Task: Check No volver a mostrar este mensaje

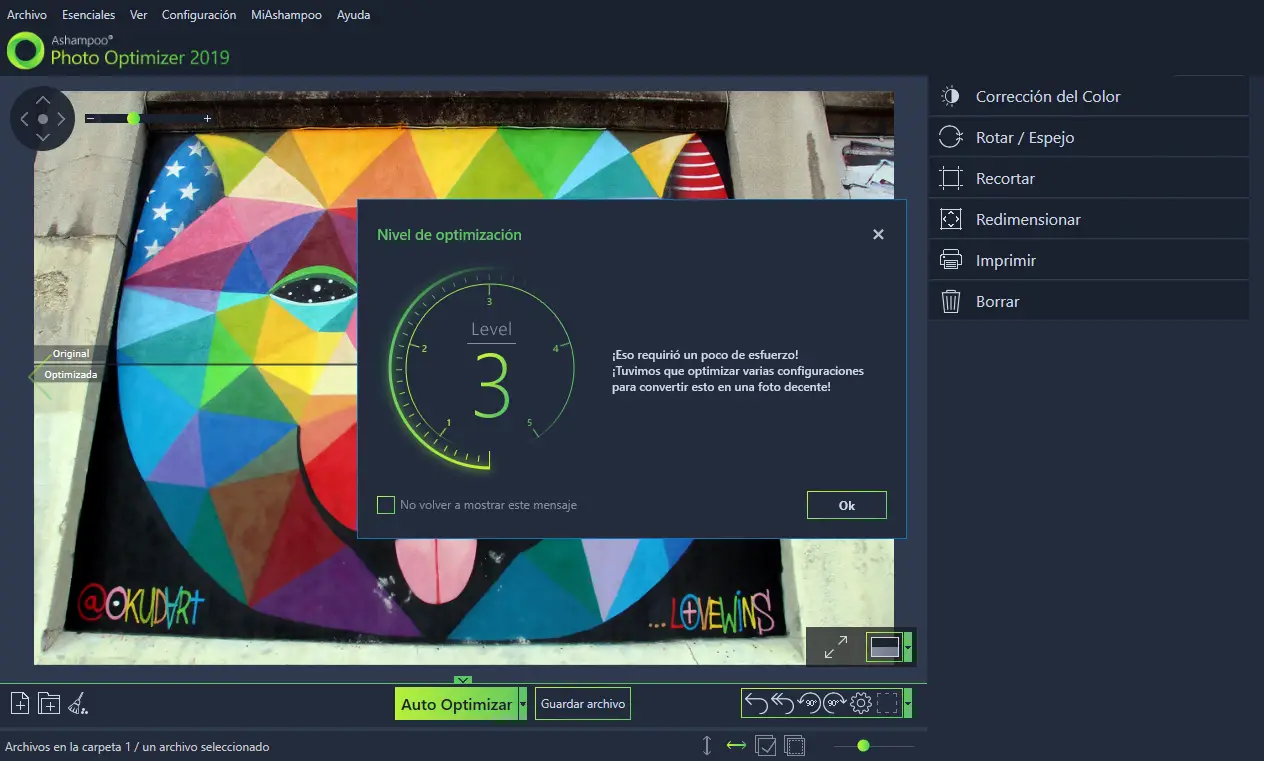Action: (x=385, y=505)
